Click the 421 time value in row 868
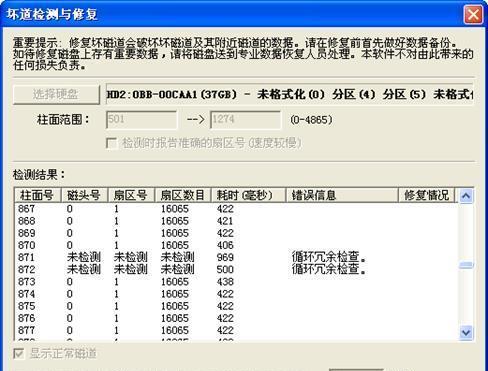Viewport: 488px width, 371px height. [x=225, y=221]
